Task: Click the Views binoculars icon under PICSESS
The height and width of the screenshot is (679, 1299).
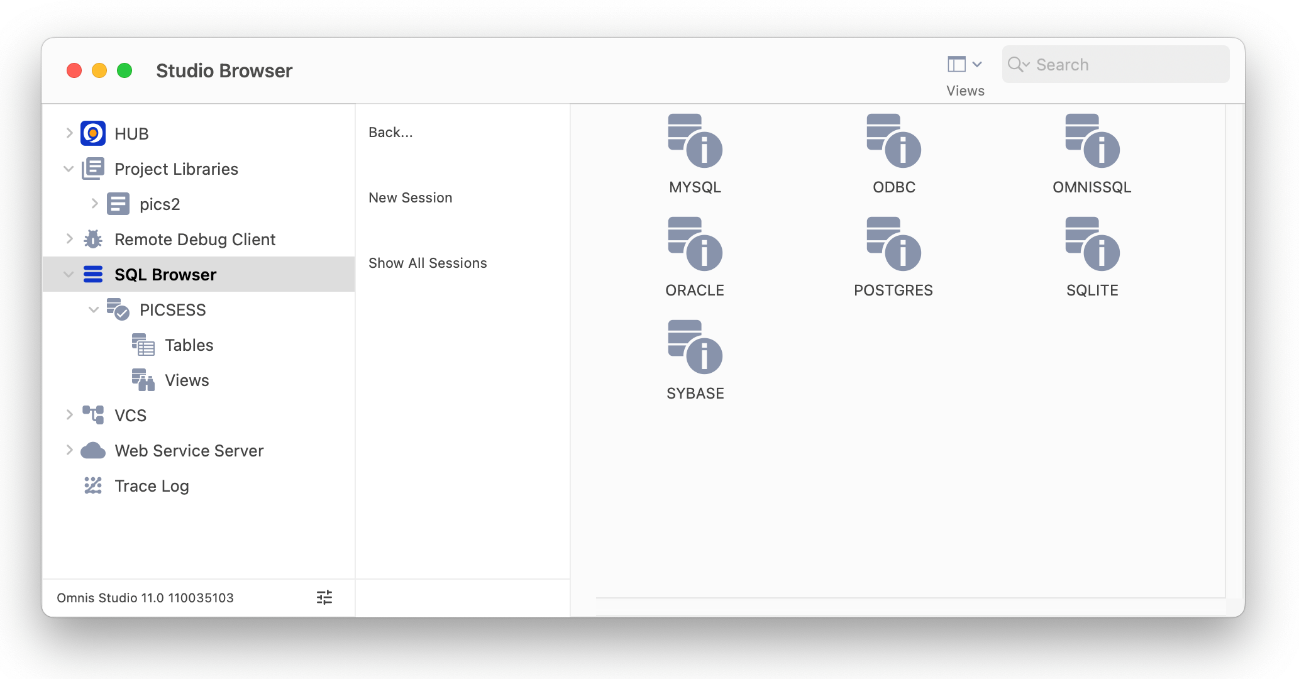Action: point(143,380)
